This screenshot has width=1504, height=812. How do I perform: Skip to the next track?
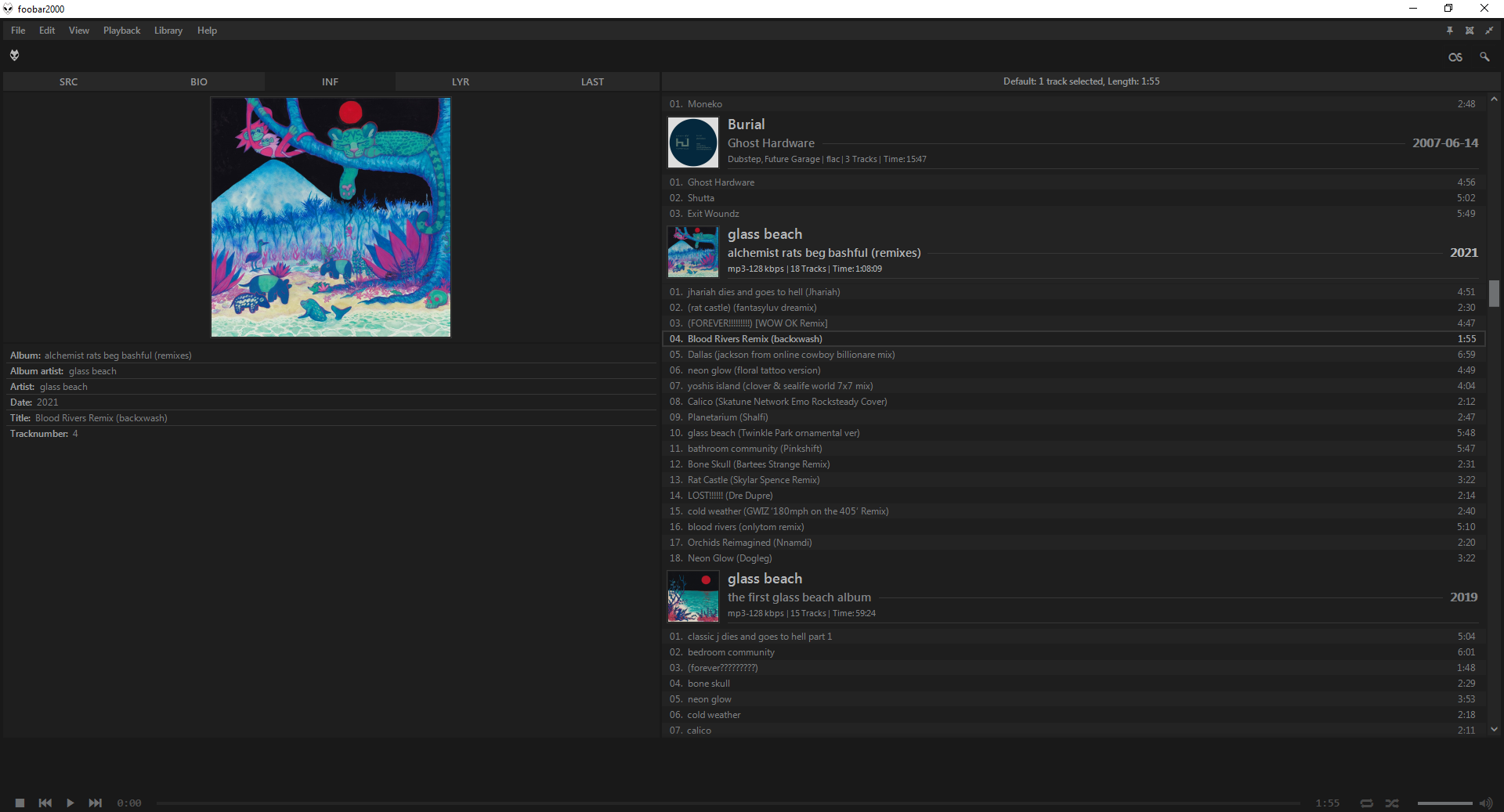[96, 803]
